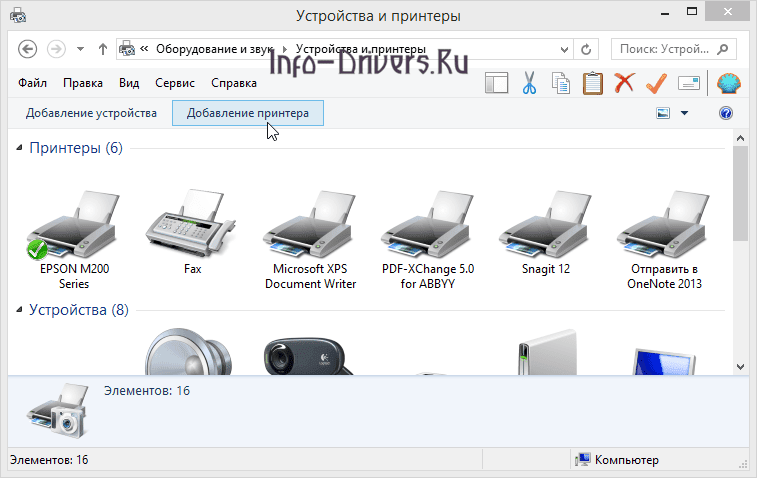Viewport: 757px width, 478px height.
Task: Open the Вид menu
Action: pos(129,83)
